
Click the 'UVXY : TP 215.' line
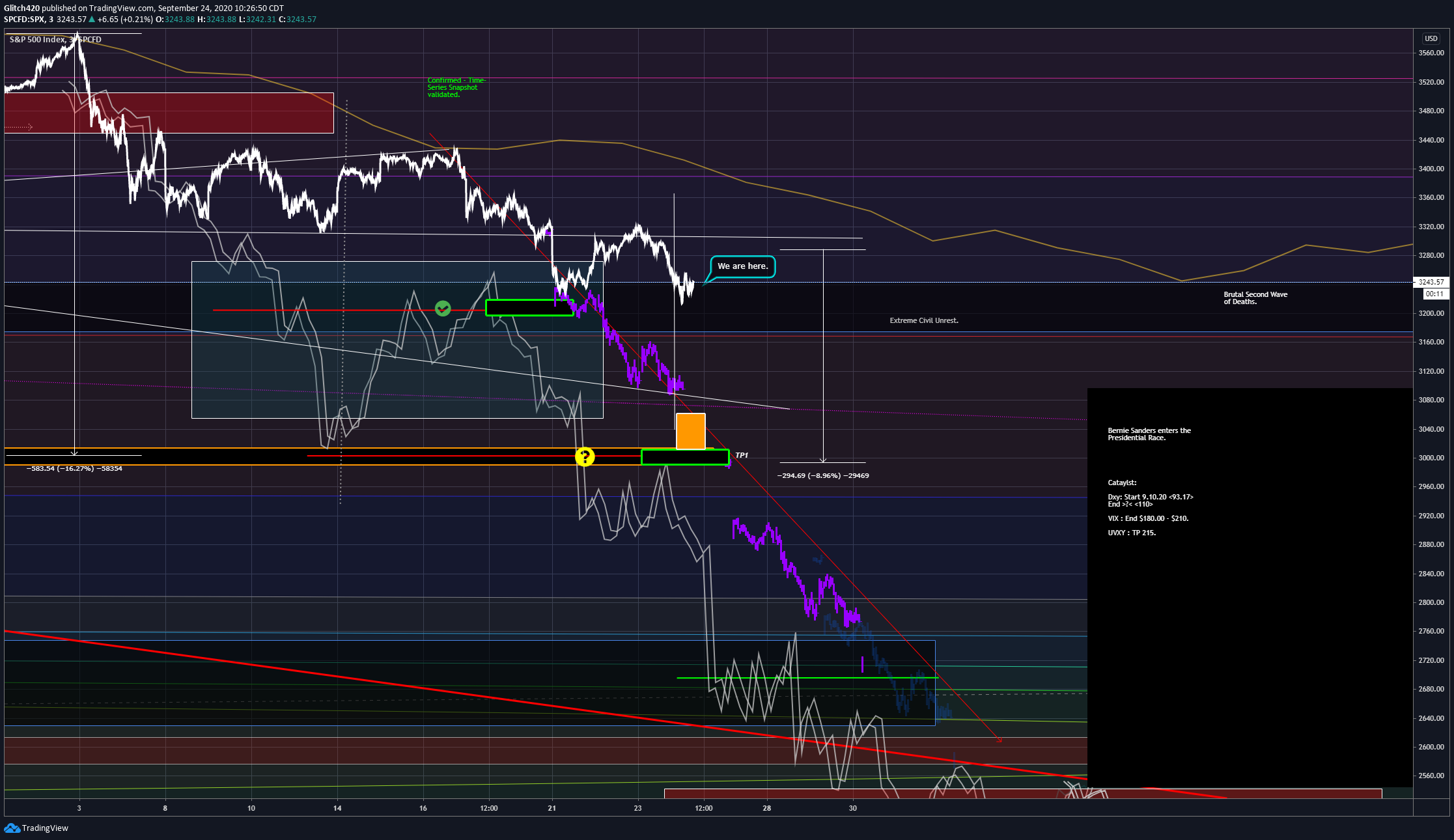[x=1132, y=533]
